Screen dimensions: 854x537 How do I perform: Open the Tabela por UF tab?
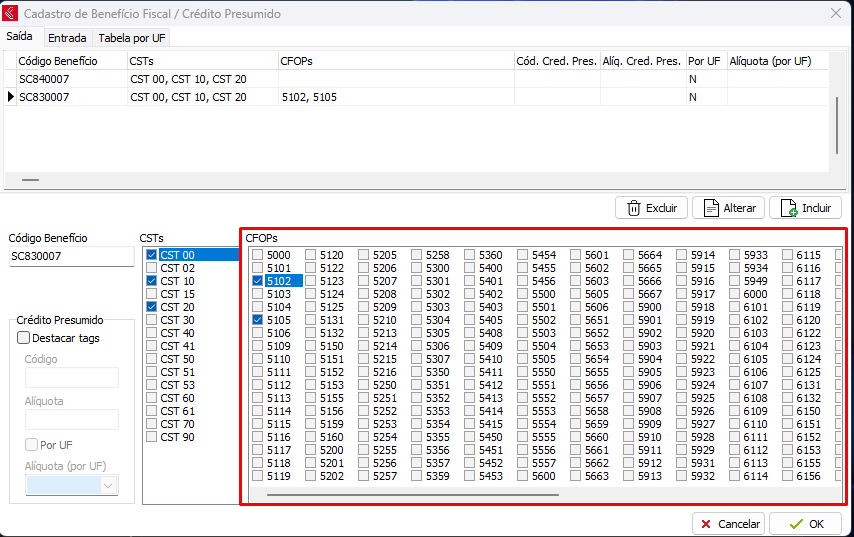point(132,38)
